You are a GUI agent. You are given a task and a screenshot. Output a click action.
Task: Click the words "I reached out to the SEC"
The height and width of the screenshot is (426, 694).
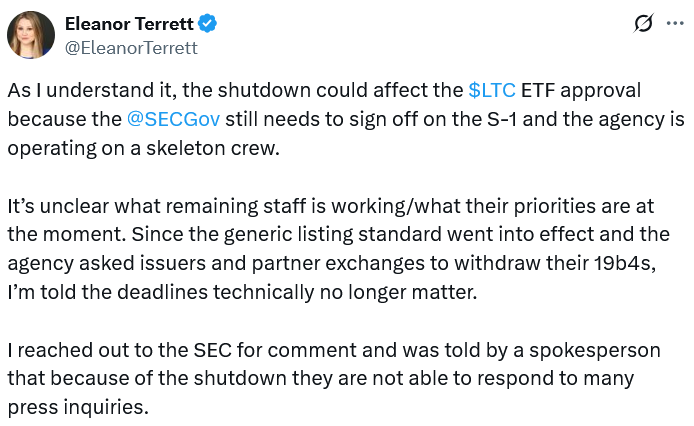[x=107, y=352]
